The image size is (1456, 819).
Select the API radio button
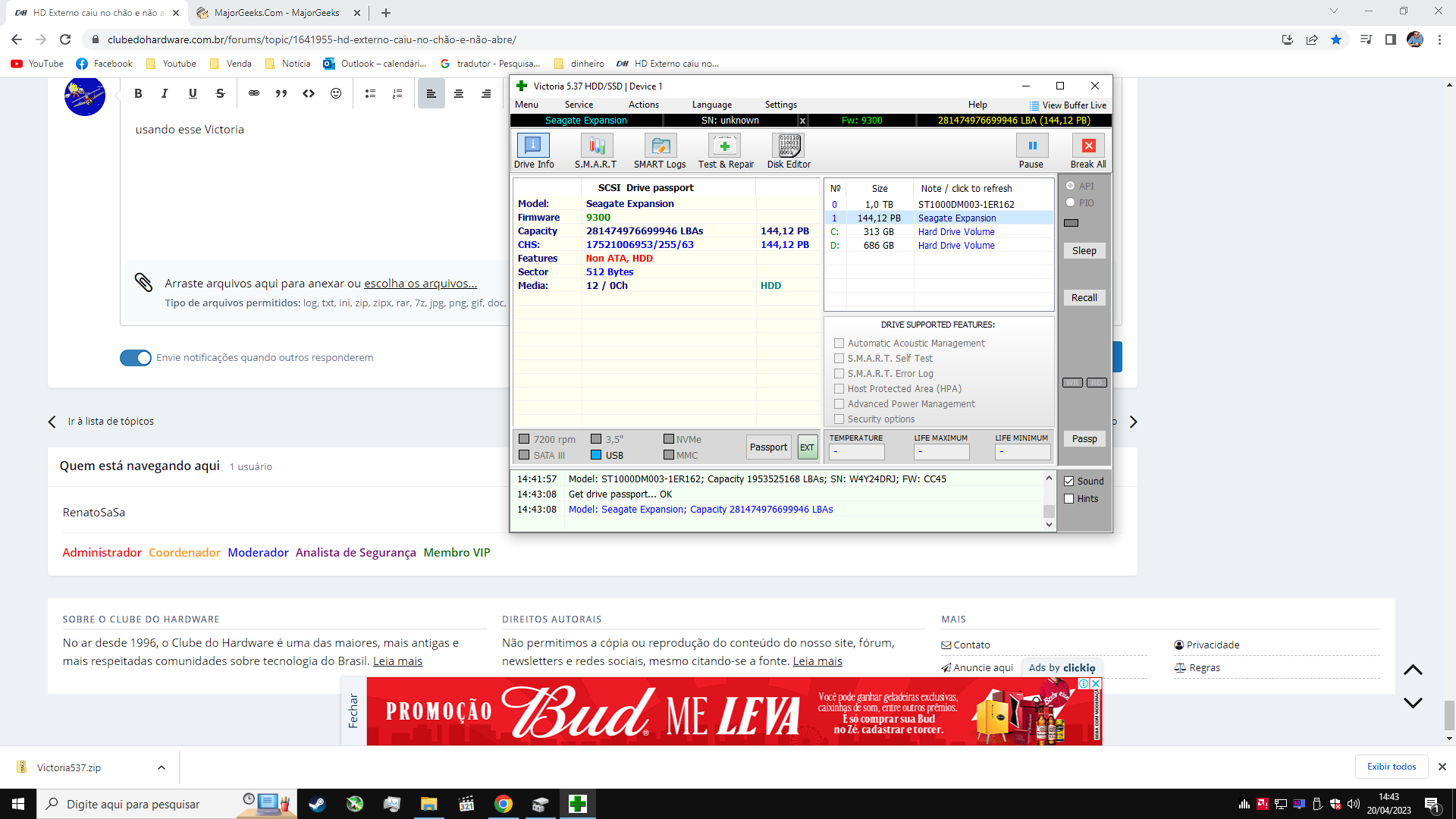coord(1071,186)
